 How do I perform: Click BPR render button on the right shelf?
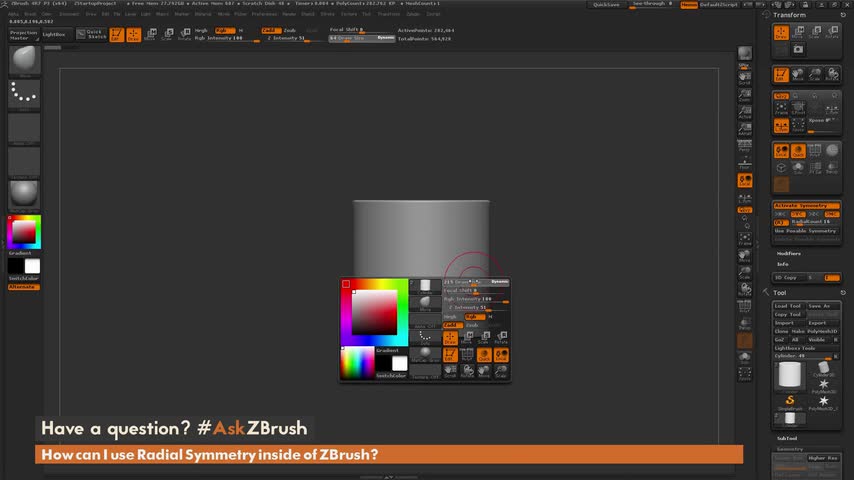click(745, 53)
